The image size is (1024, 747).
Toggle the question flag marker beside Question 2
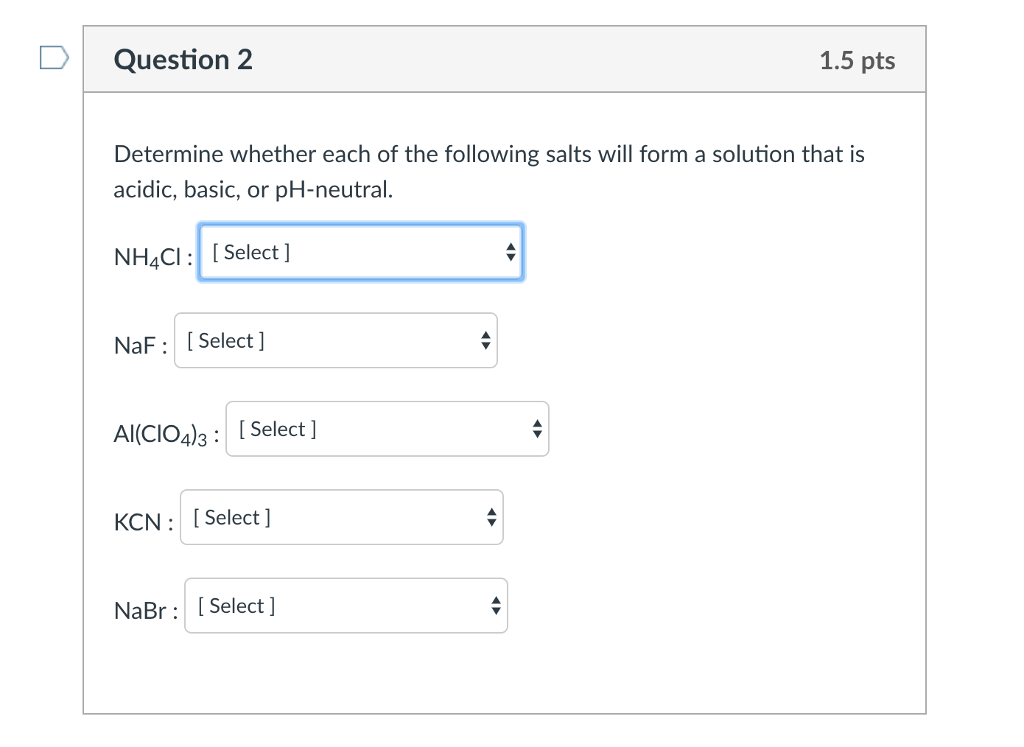point(53,57)
